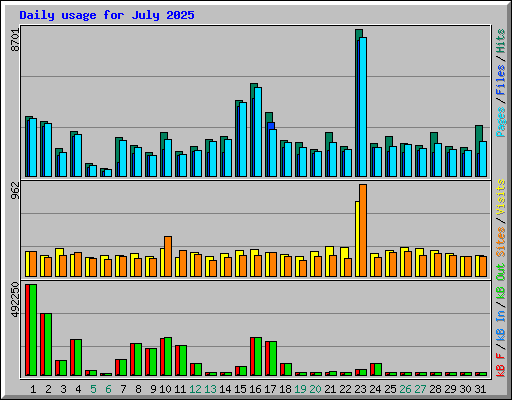Click day 14 on the x-axis
The height and width of the screenshot is (400, 512).
pyautogui.click(x=225, y=389)
